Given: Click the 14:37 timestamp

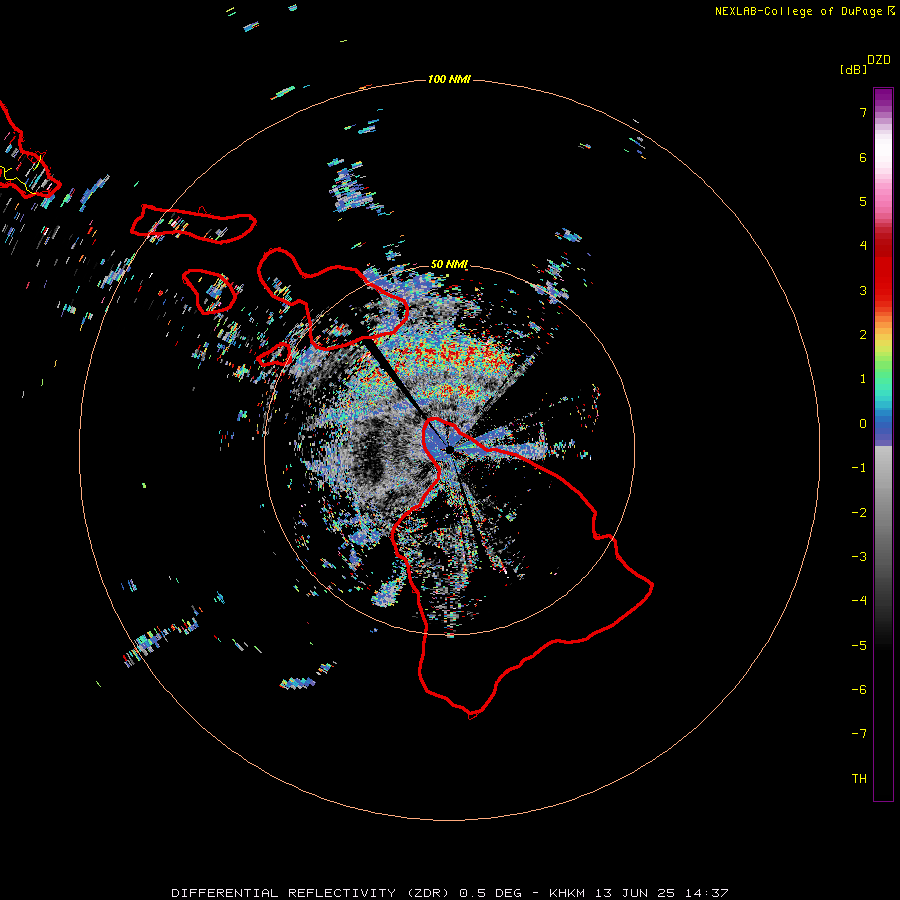Looking at the screenshot, I should pyautogui.click(x=707, y=893).
